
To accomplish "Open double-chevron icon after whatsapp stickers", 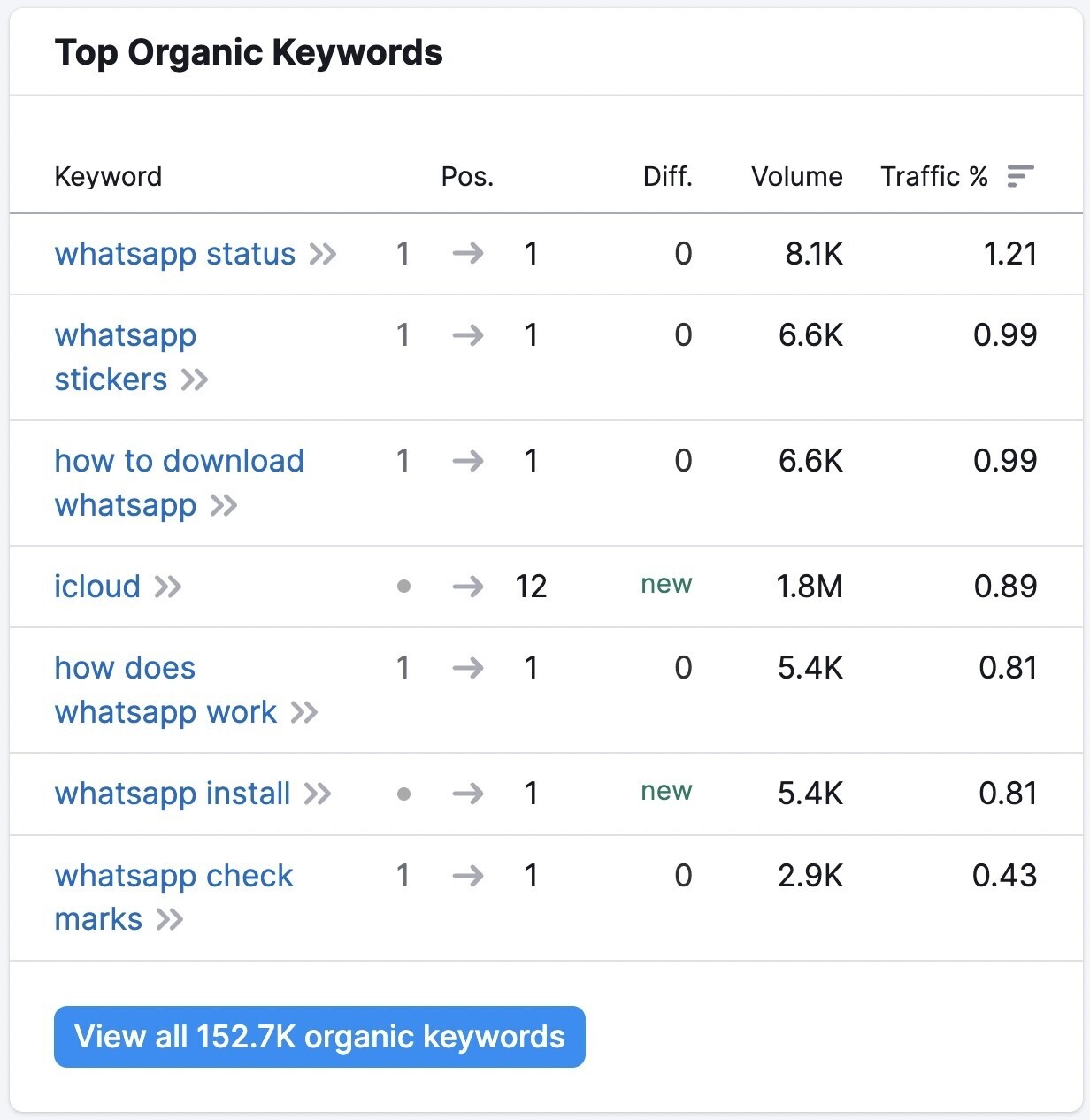I will (x=195, y=380).
